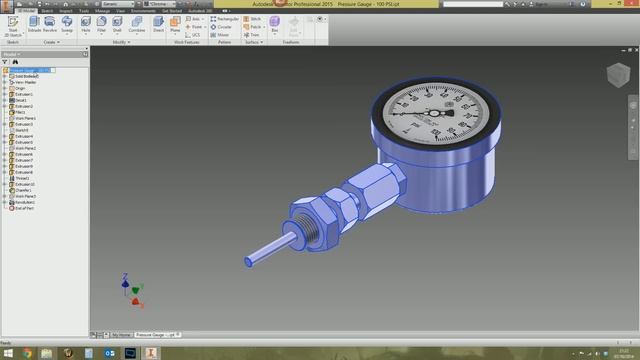
Task: Open Google Chrome from the taskbar
Action: click(x=27, y=353)
